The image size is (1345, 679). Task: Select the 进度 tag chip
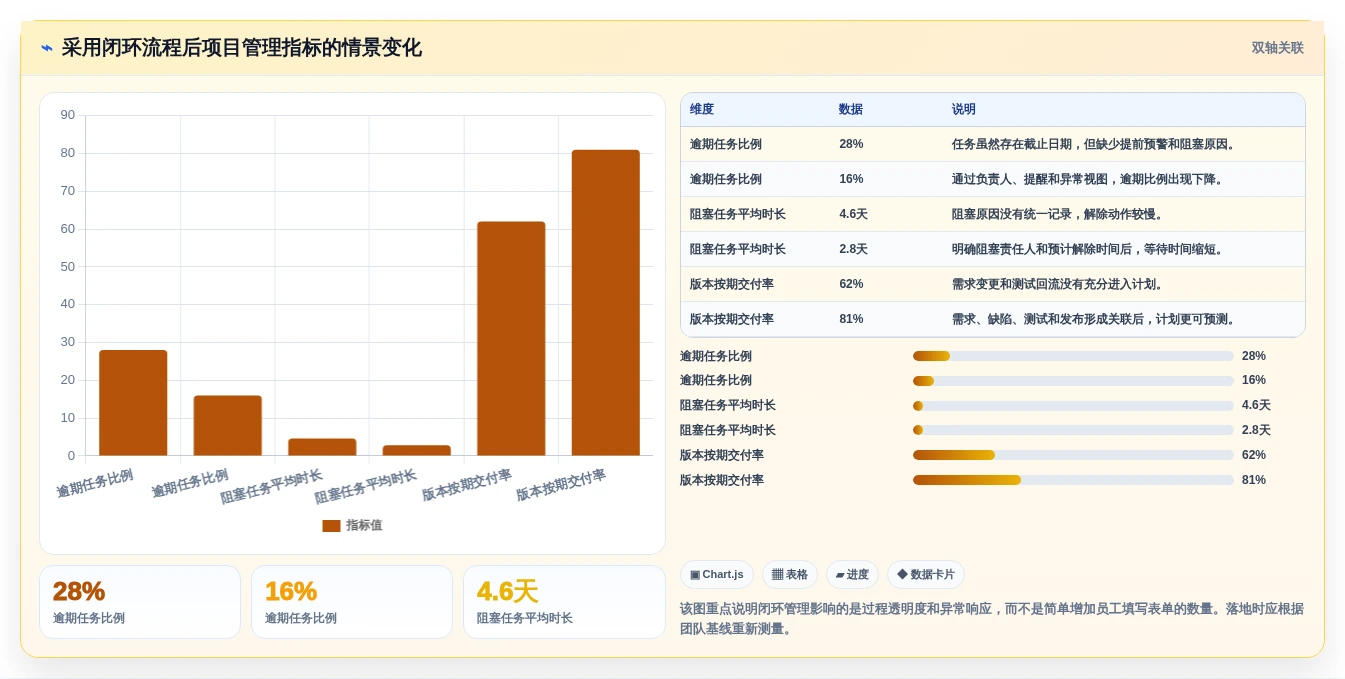[x=852, y=575]
